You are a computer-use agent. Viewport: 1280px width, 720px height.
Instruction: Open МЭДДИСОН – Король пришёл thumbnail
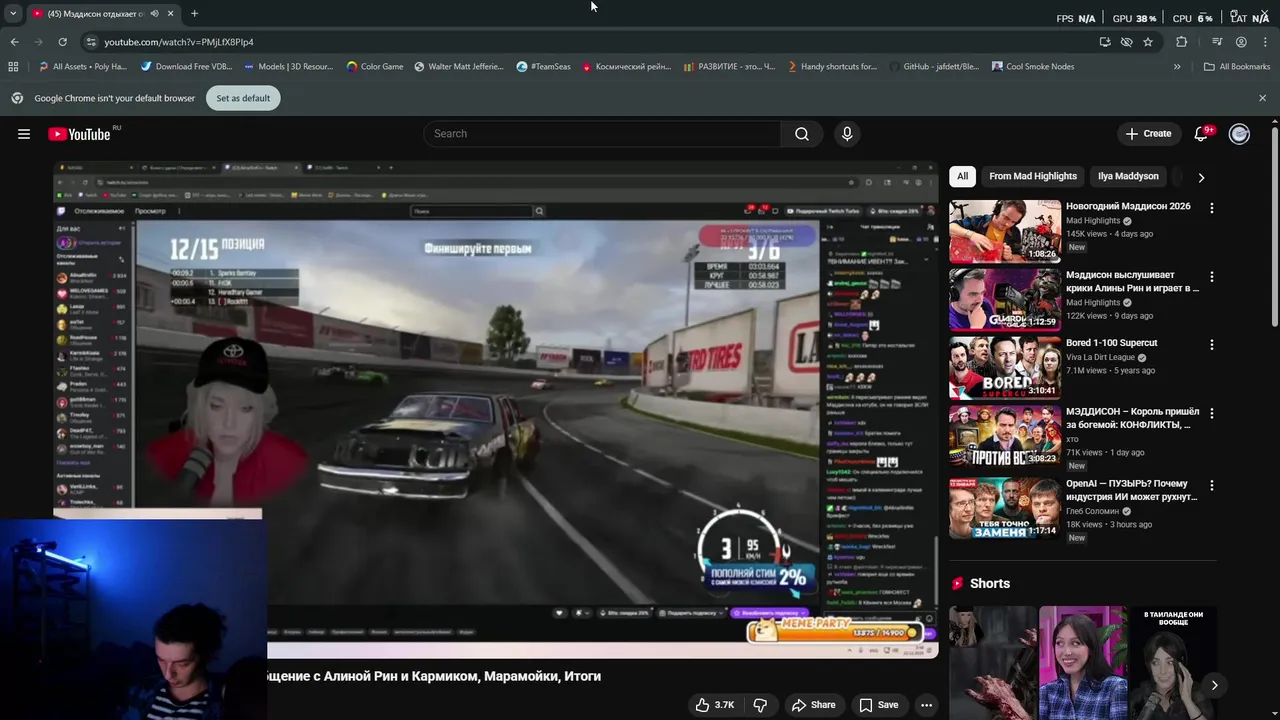pos(1005,436)
